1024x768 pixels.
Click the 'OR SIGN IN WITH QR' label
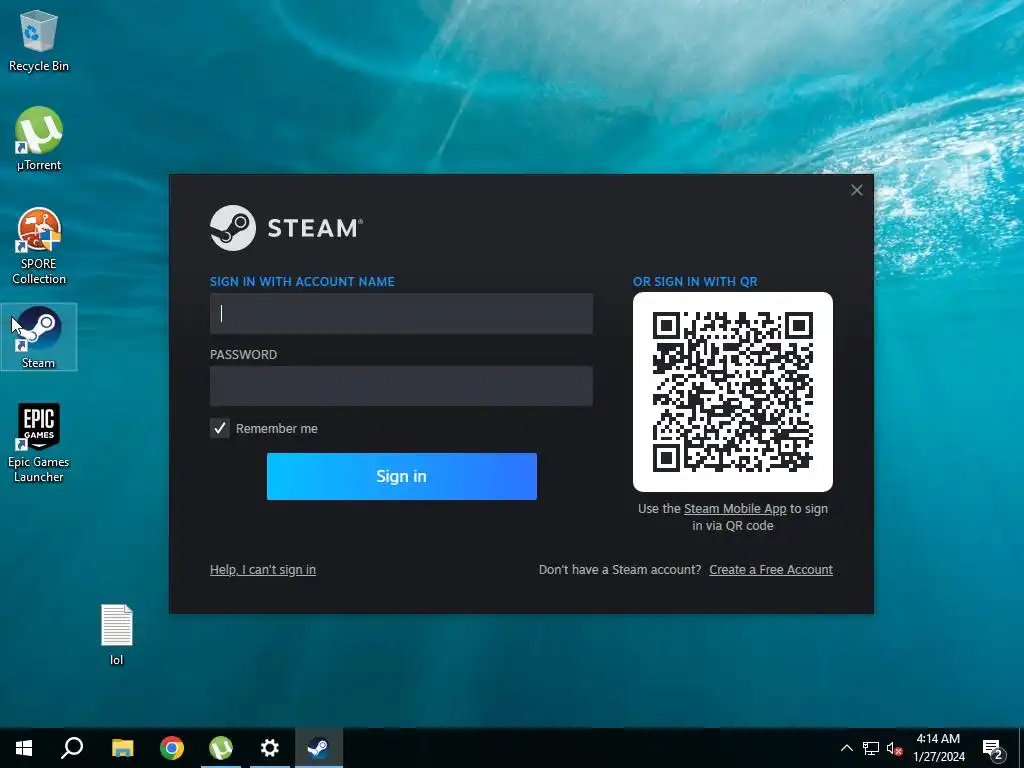click(x=695, y=281)
